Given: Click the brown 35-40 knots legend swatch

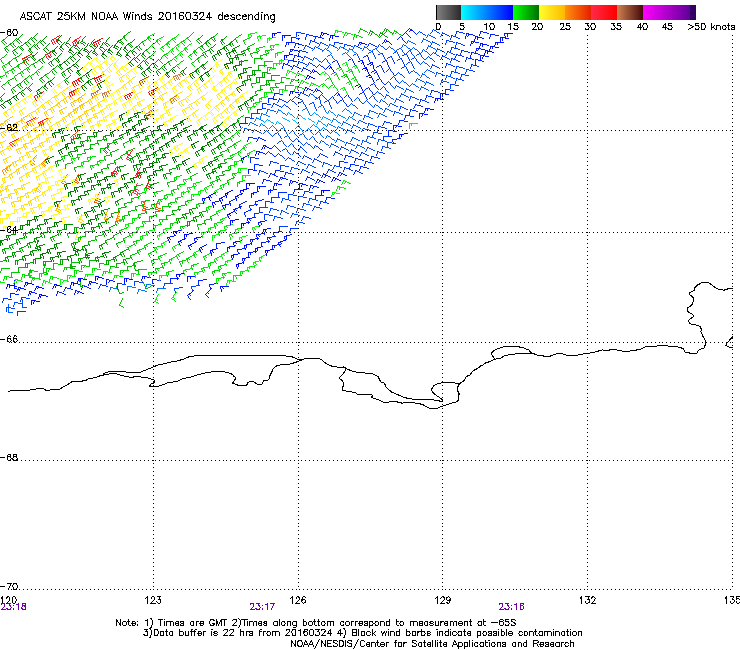Looking at the screenshot, I should coord(630,12).
